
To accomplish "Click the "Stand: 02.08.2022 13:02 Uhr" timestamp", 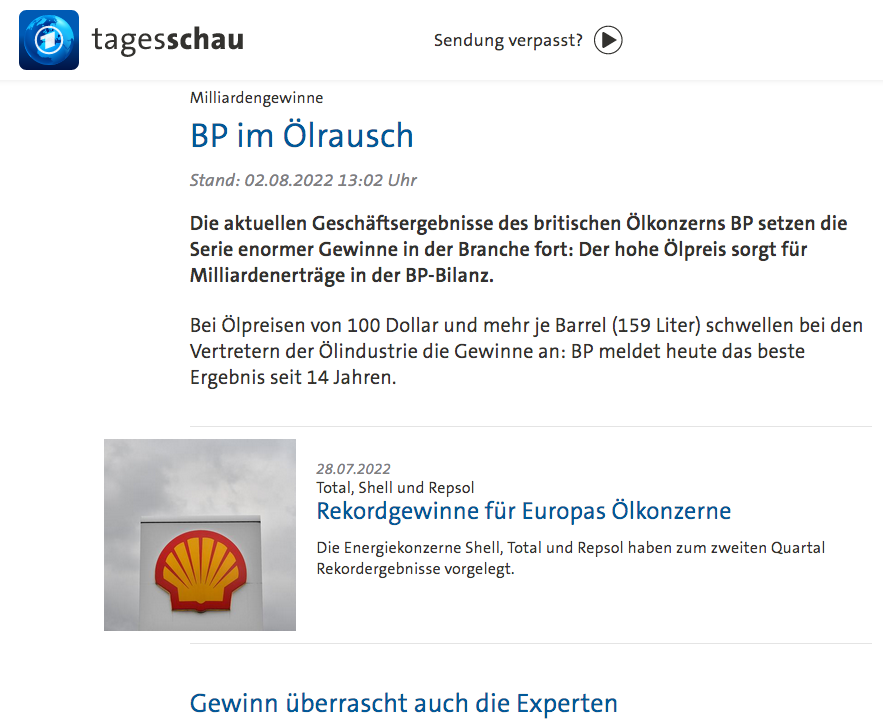I will click(x=303, y=180).
